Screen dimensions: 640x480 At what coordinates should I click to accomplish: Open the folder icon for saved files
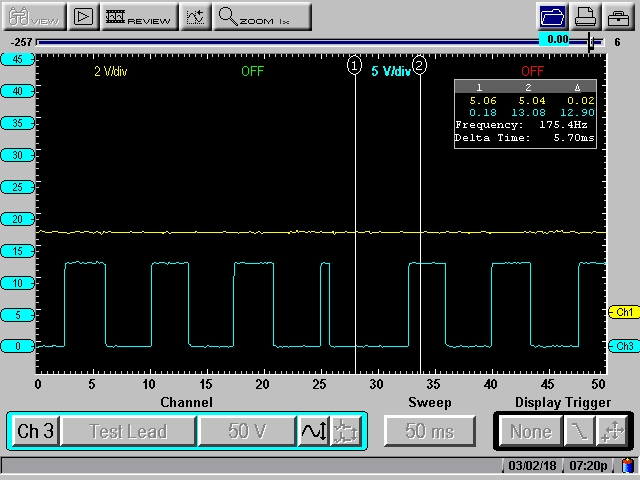tap(552, 16)
